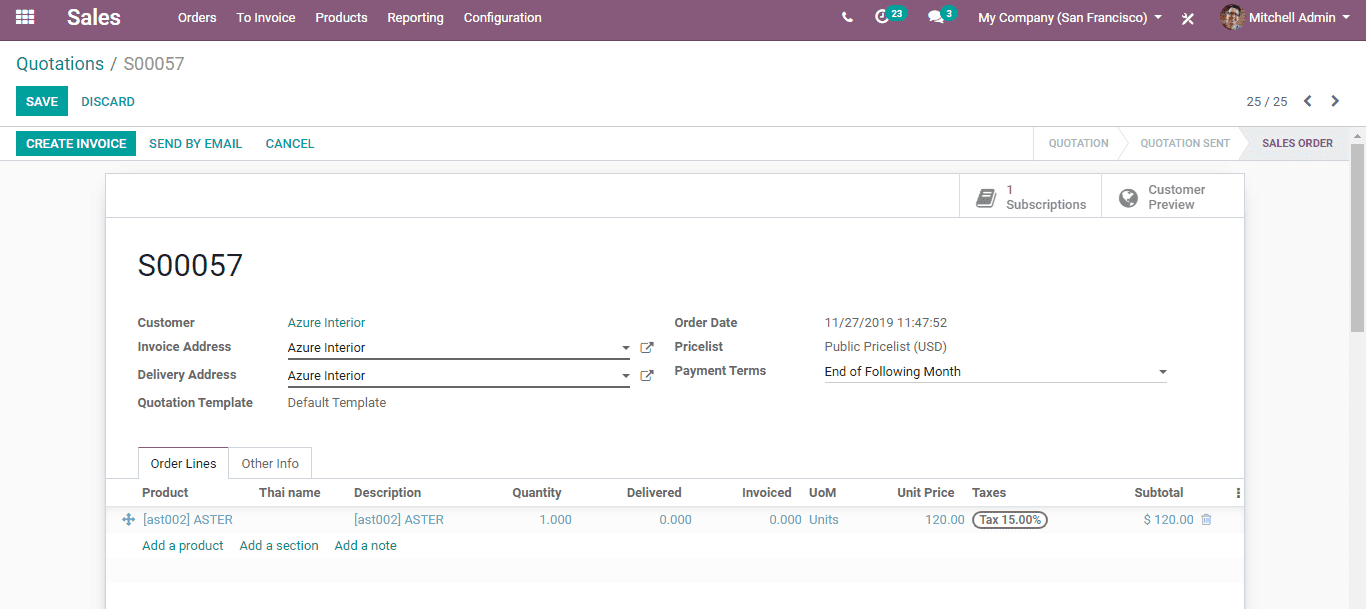This screenshot has width=1366, height=609.
Task: Click Add a product link
Action: 183,546
